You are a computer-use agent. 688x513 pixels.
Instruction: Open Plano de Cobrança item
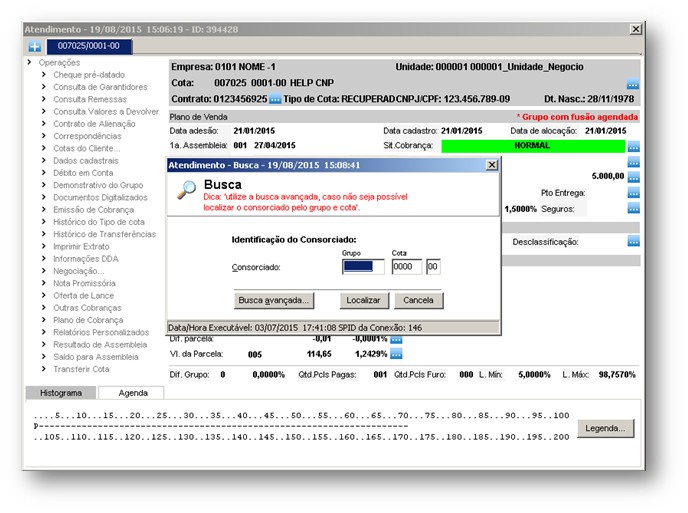[88, 320]
